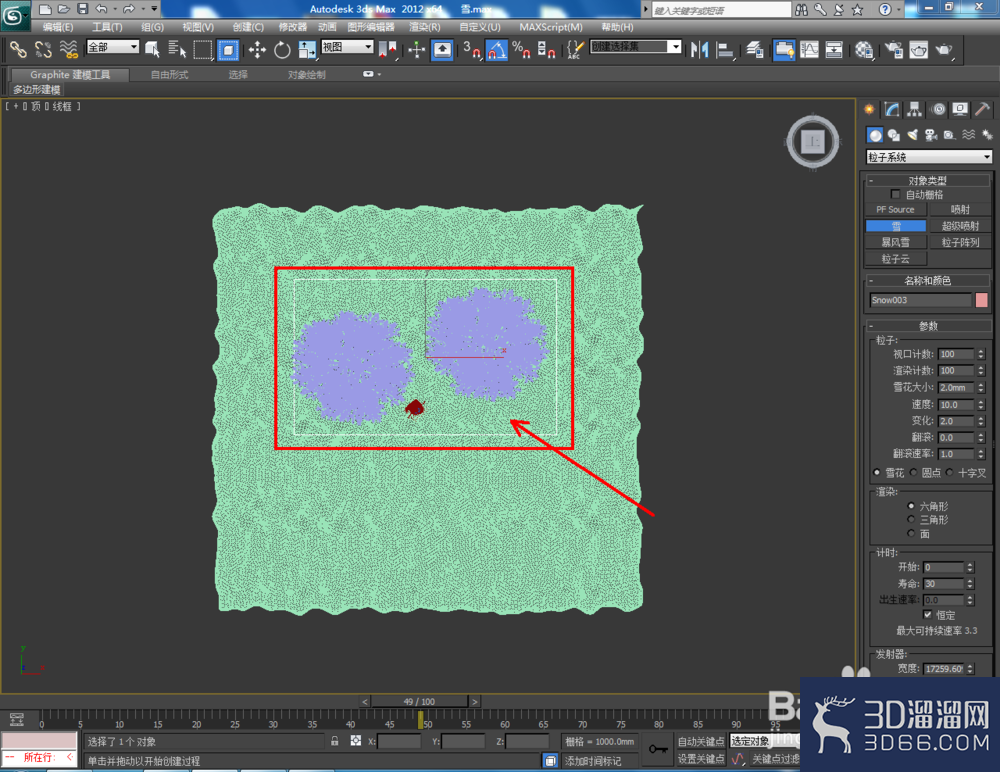This screenshot has height=772, width=1000.
Task: Select the 六角形 render option
Action: tap(911, 506)
